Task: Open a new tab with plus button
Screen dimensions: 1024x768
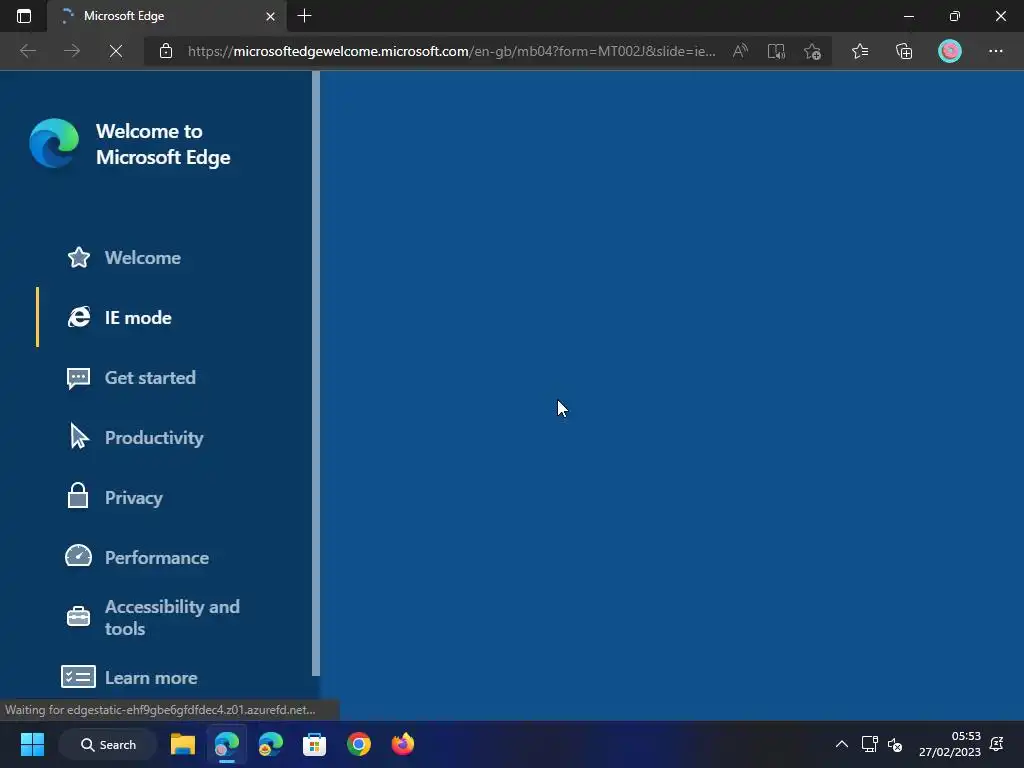Action: coord(304,16)
